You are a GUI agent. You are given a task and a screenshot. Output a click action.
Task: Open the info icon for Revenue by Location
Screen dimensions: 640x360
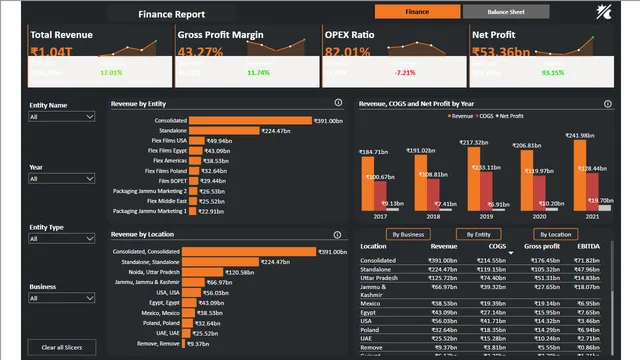(337, 235)
